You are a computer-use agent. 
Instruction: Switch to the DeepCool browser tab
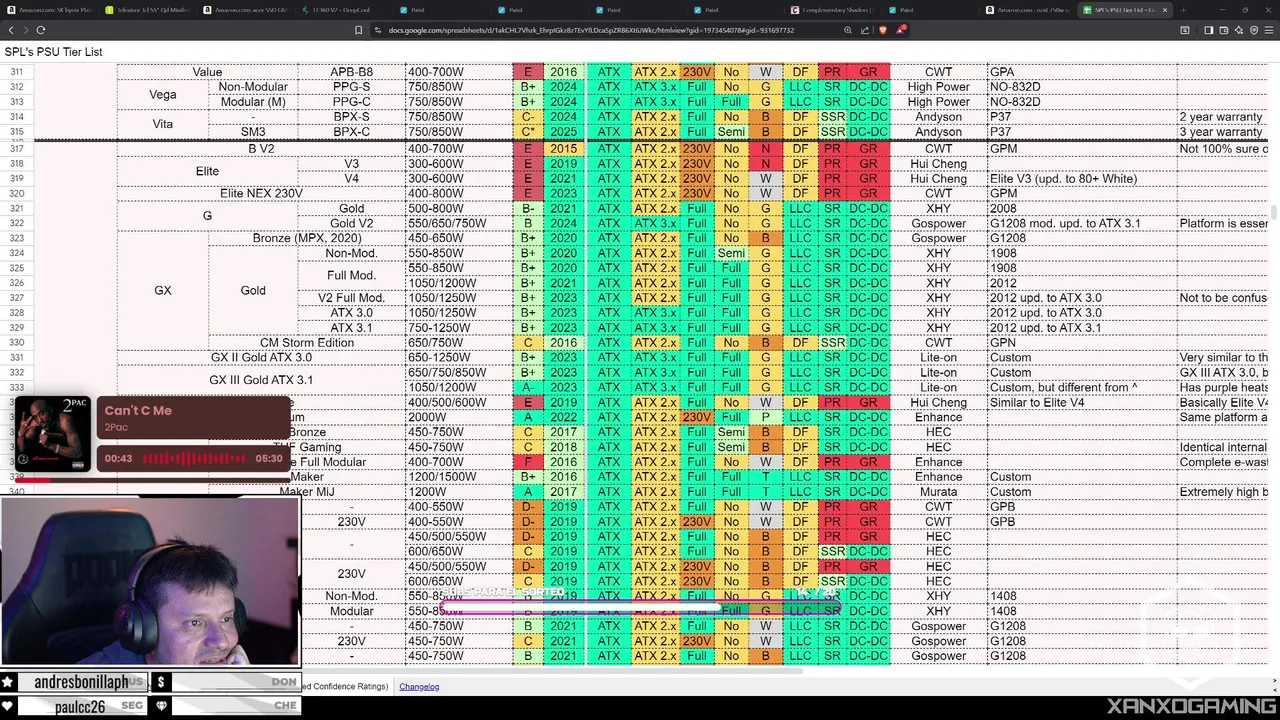pos(343,10)
